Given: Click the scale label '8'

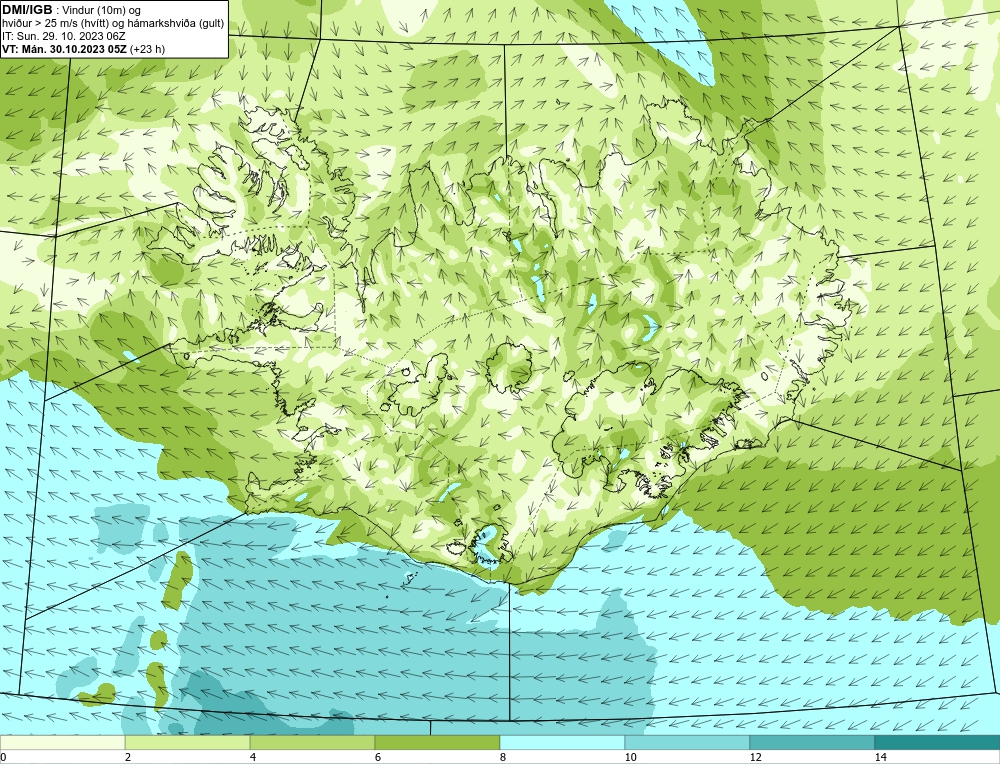Looking at the screenshot, I should tap(503, 757).
